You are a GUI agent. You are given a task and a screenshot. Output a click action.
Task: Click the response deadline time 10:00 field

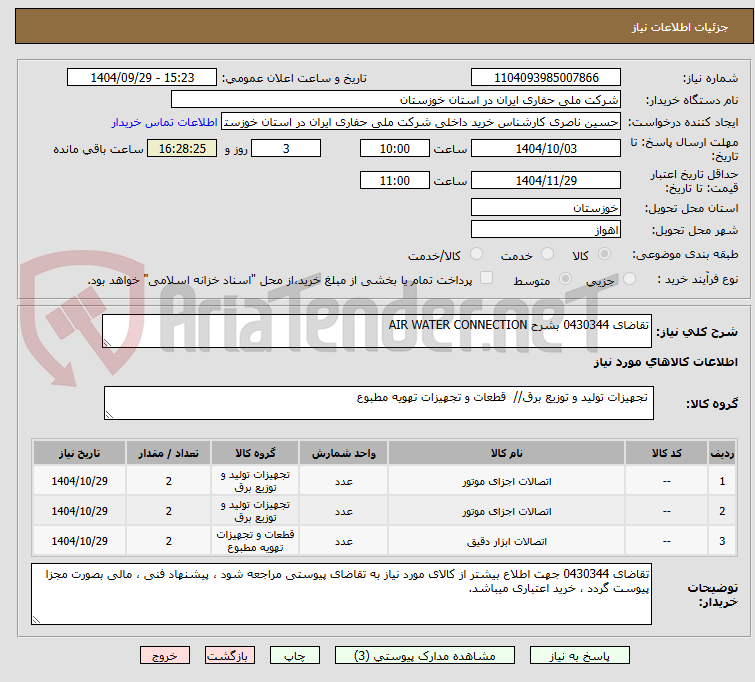tap(394, 148)
